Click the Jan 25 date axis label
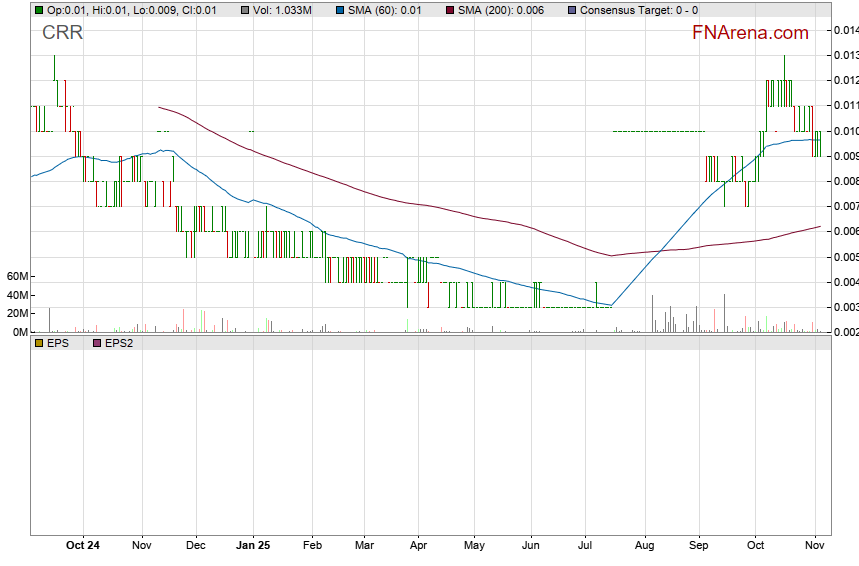859x566 pixels. [x=252, y=546]
